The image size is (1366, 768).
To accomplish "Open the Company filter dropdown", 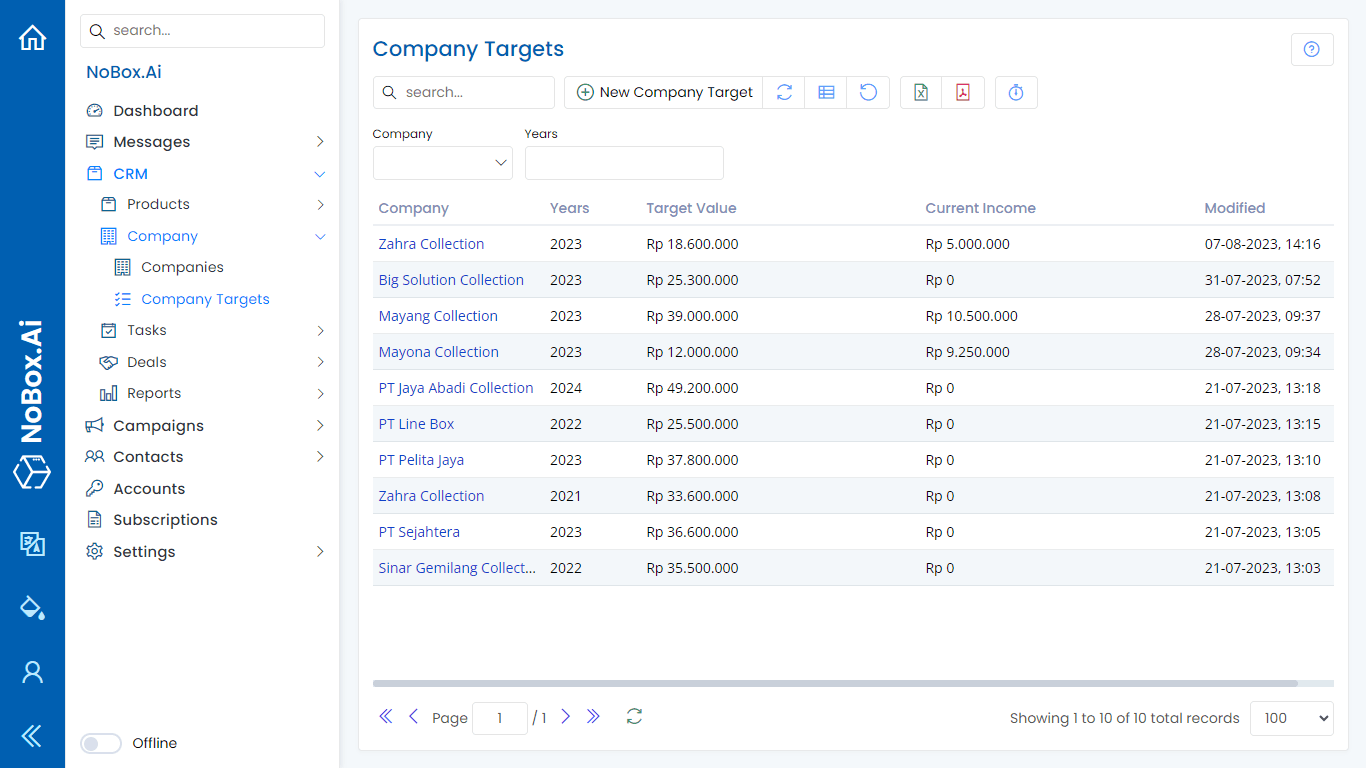I will pos(443,162).
